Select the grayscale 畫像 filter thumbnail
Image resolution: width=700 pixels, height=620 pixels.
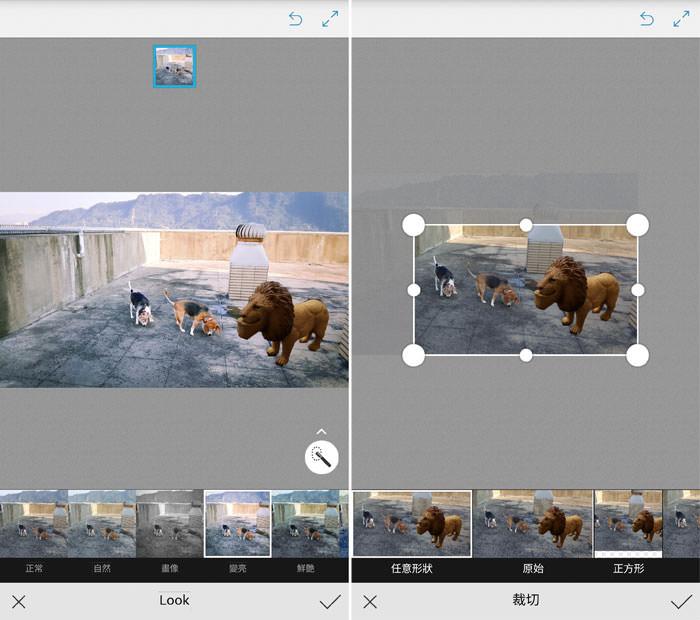point(170,524)
